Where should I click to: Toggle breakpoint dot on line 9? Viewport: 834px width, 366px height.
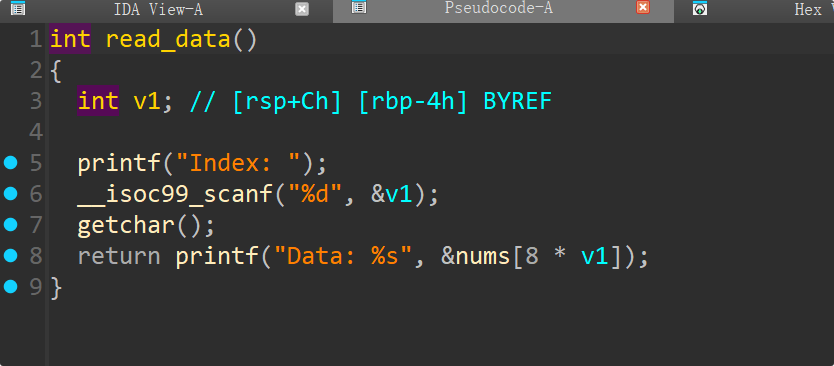(x=11, y=287)
